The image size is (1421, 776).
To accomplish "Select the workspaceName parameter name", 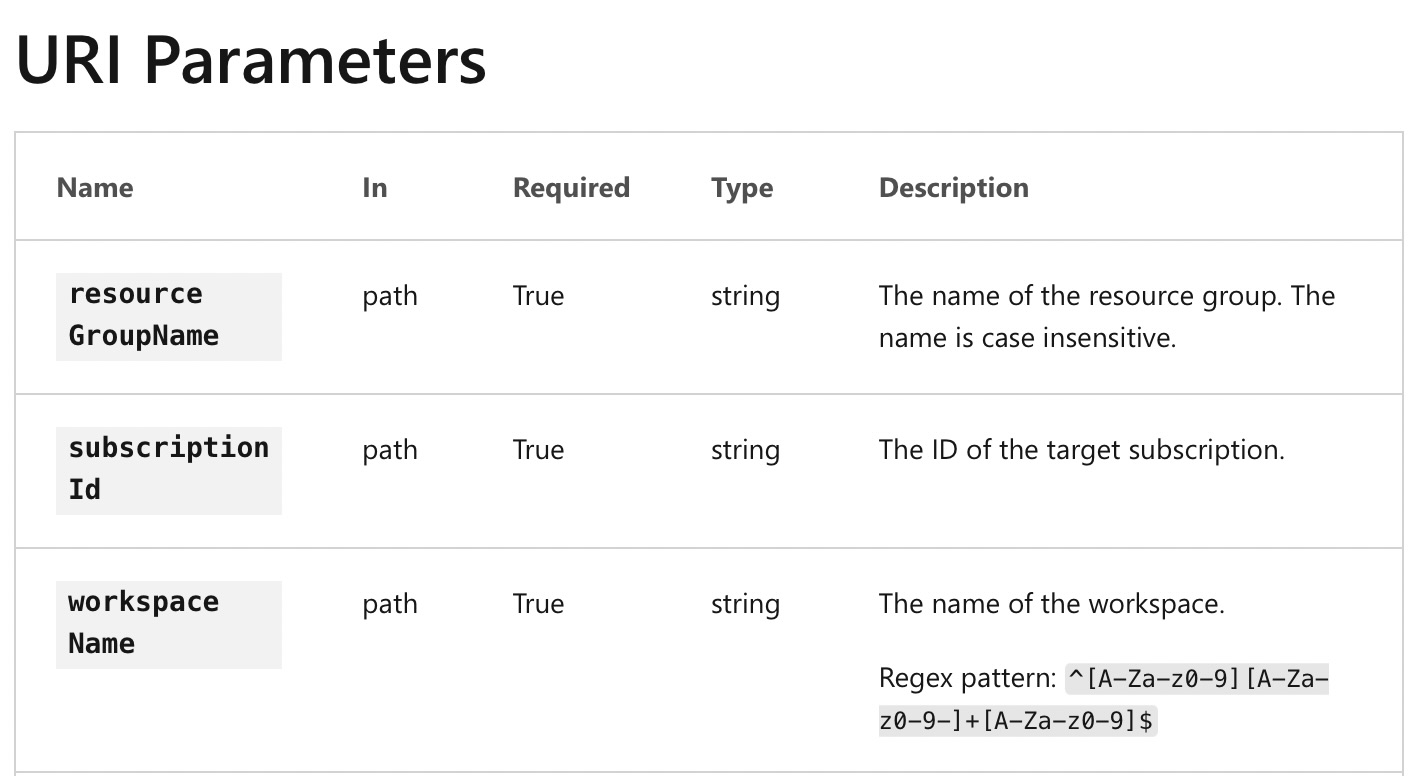I will (143, 622).
